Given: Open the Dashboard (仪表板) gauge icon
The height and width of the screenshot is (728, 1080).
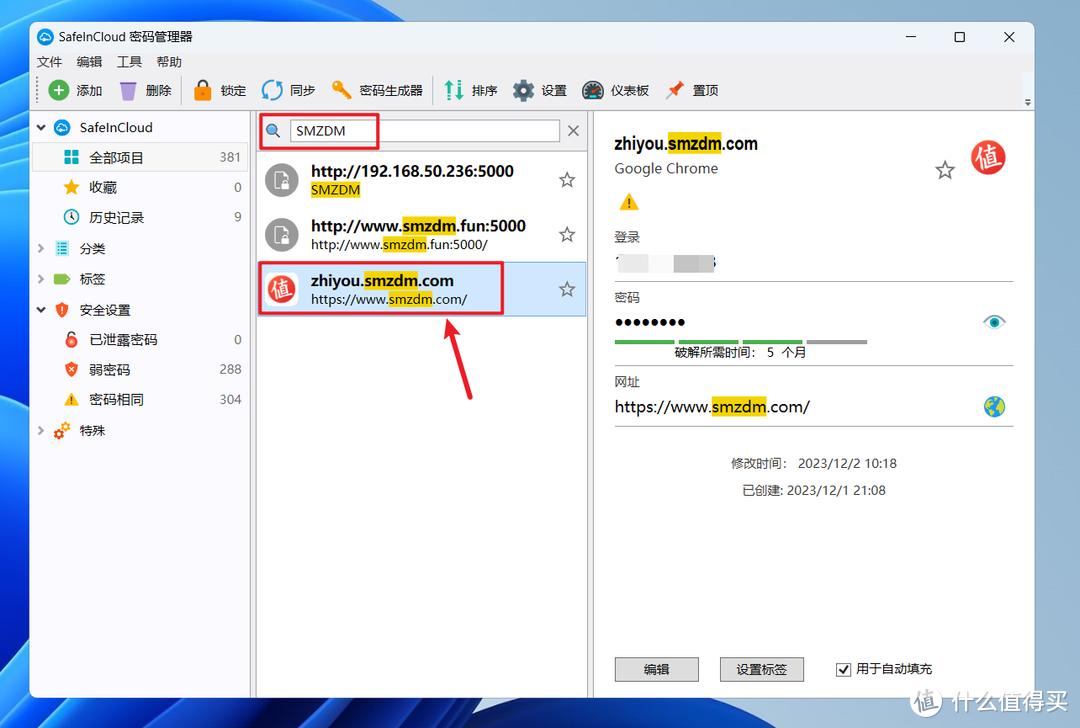Looking at the screenshot, I should 593,90.
